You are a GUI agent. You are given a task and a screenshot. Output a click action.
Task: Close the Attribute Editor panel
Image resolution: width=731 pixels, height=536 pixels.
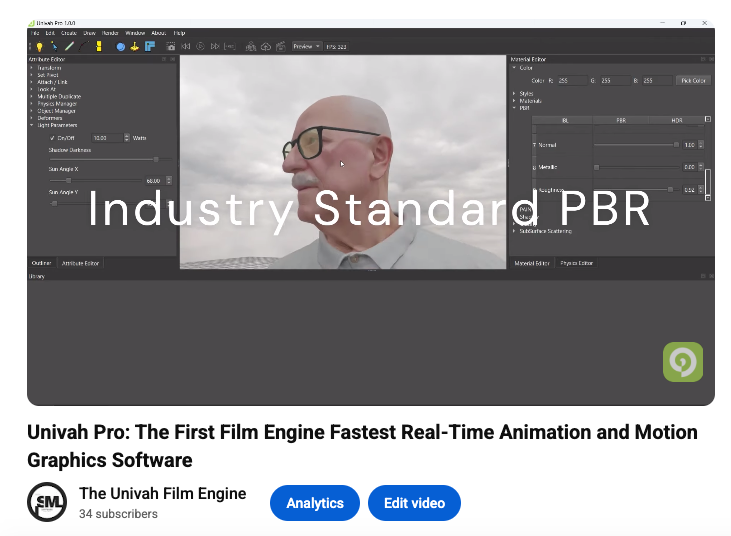172,59
